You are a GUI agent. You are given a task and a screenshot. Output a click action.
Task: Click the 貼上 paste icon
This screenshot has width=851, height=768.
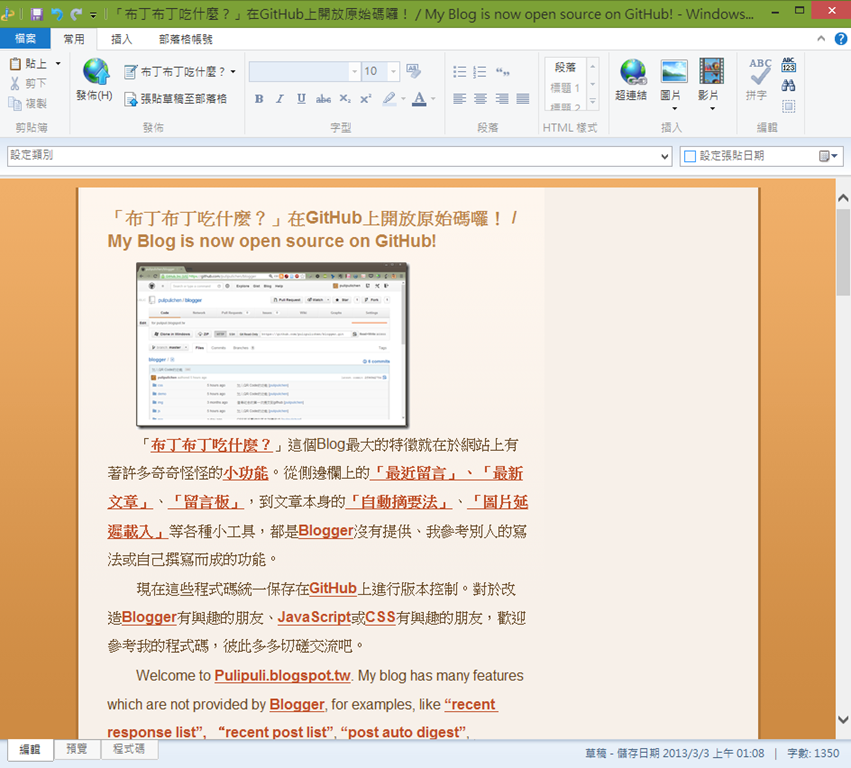tap(15, 64)
